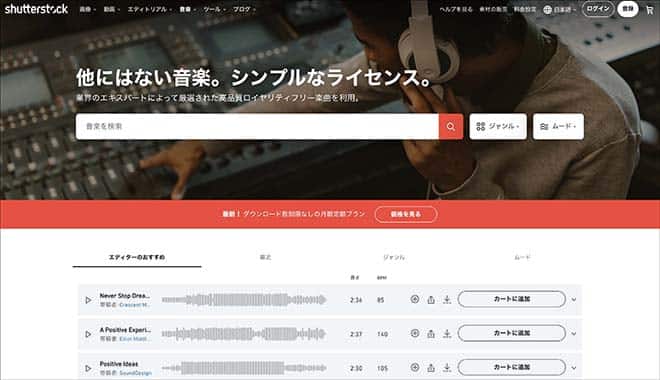Play the A Positive Experience track

tap(88, 334)
